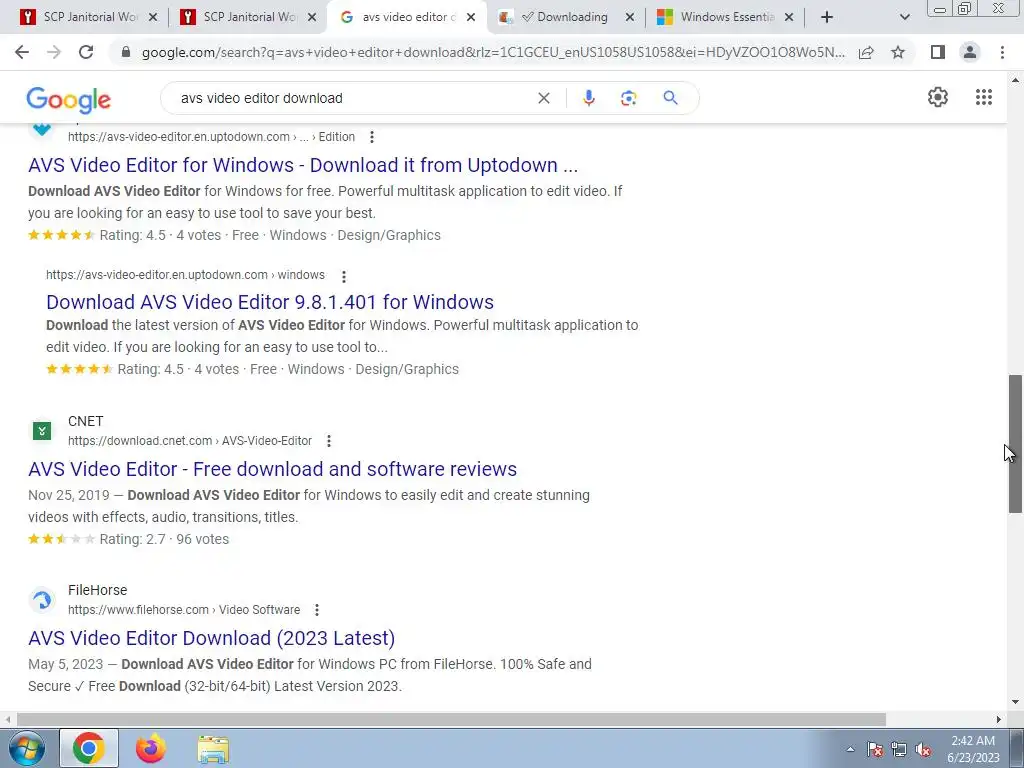Click the CNET favicon

[x=42, y=431]
